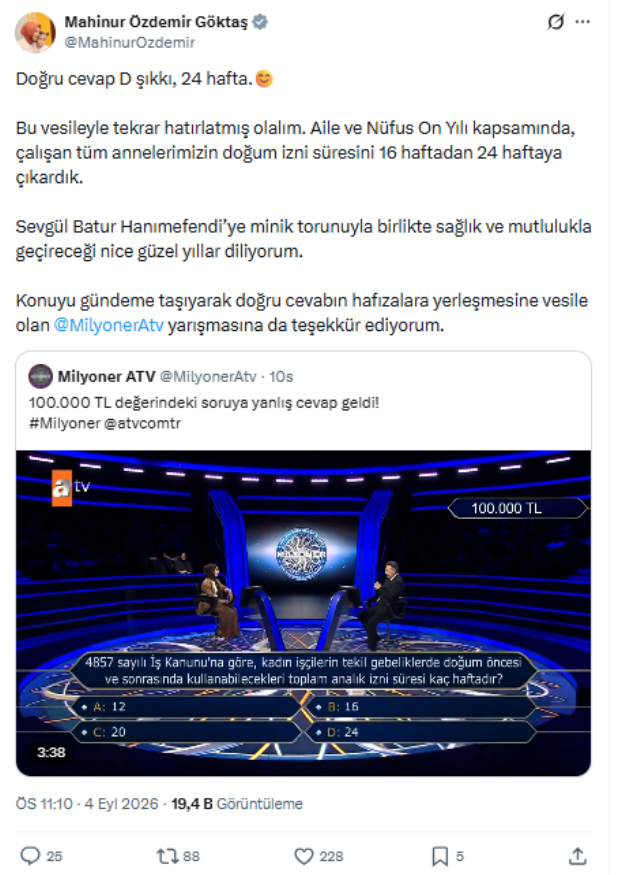
Task: Click the Milyoner ATV quoted account name
Action: (107, 377)
